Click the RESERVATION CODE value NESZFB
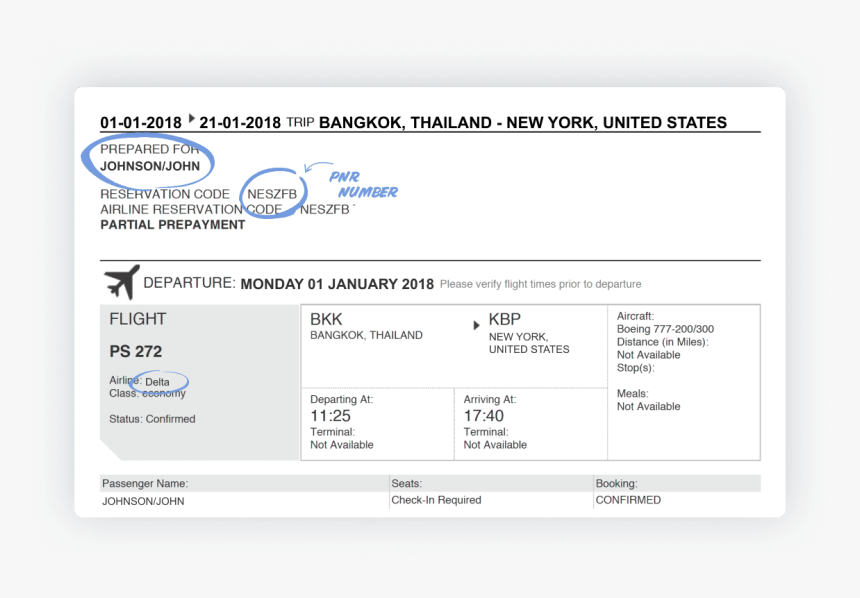The image size is (860, 598). click(x=272, y=194)
